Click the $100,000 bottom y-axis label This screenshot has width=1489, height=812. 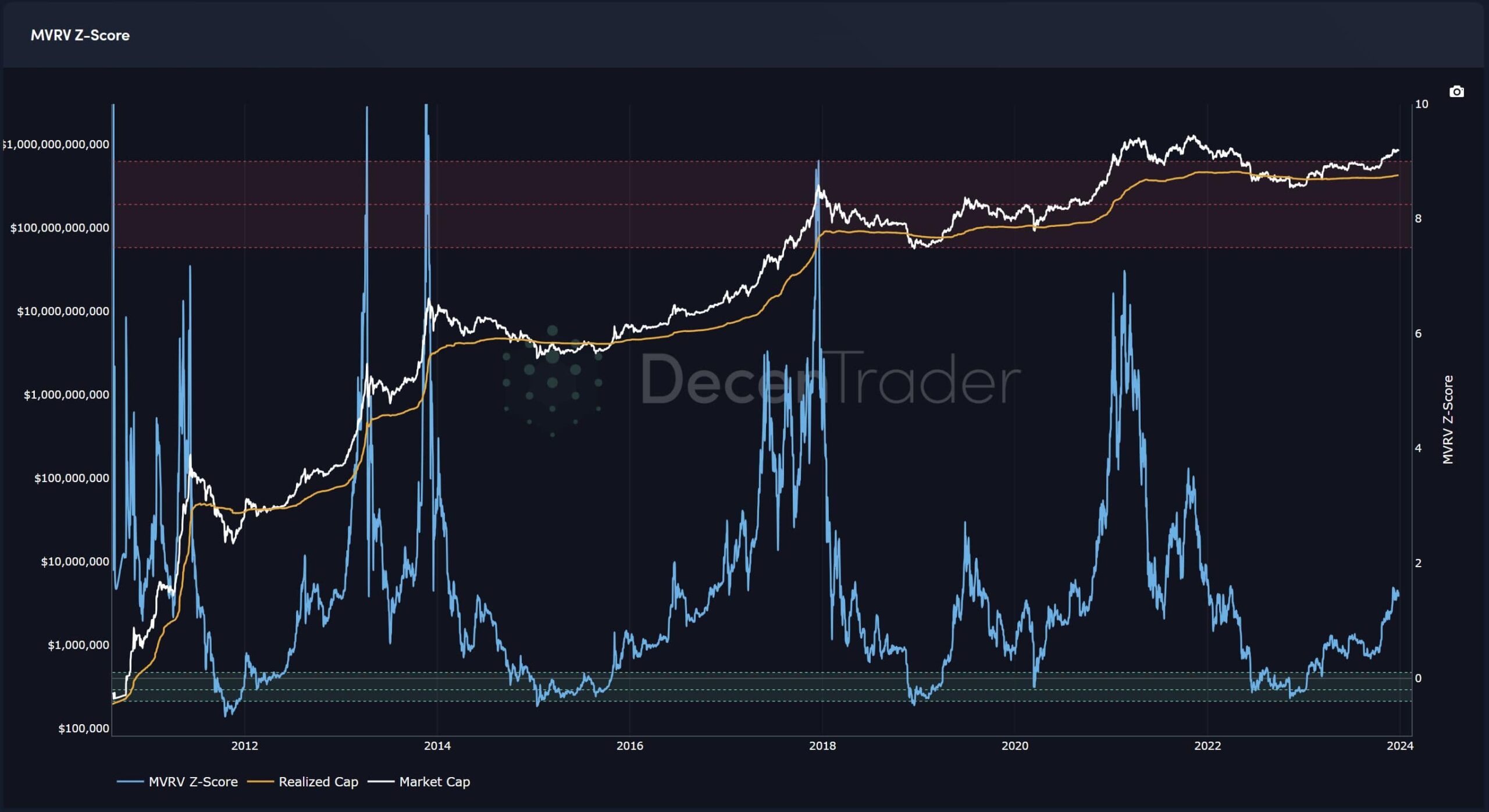coord(83,729)
